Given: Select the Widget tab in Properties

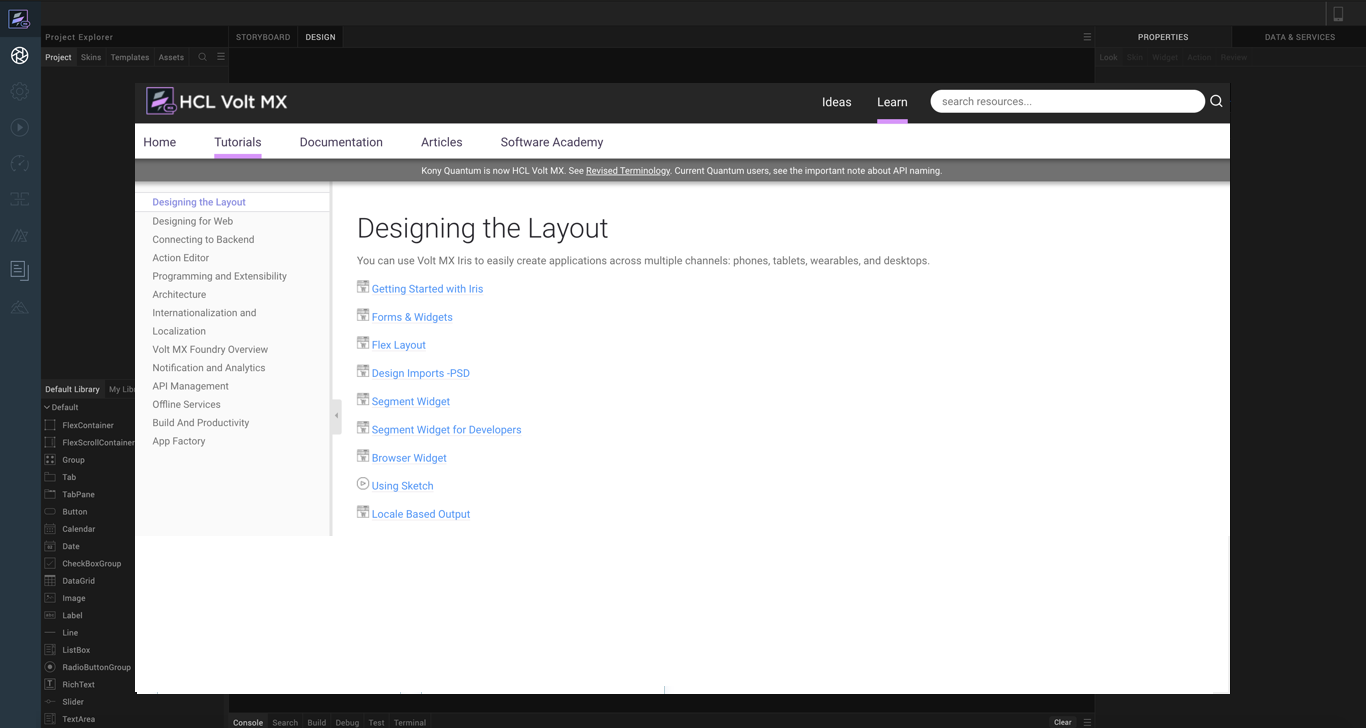Looking at the screenshot, I should (x=1165, y=57).
